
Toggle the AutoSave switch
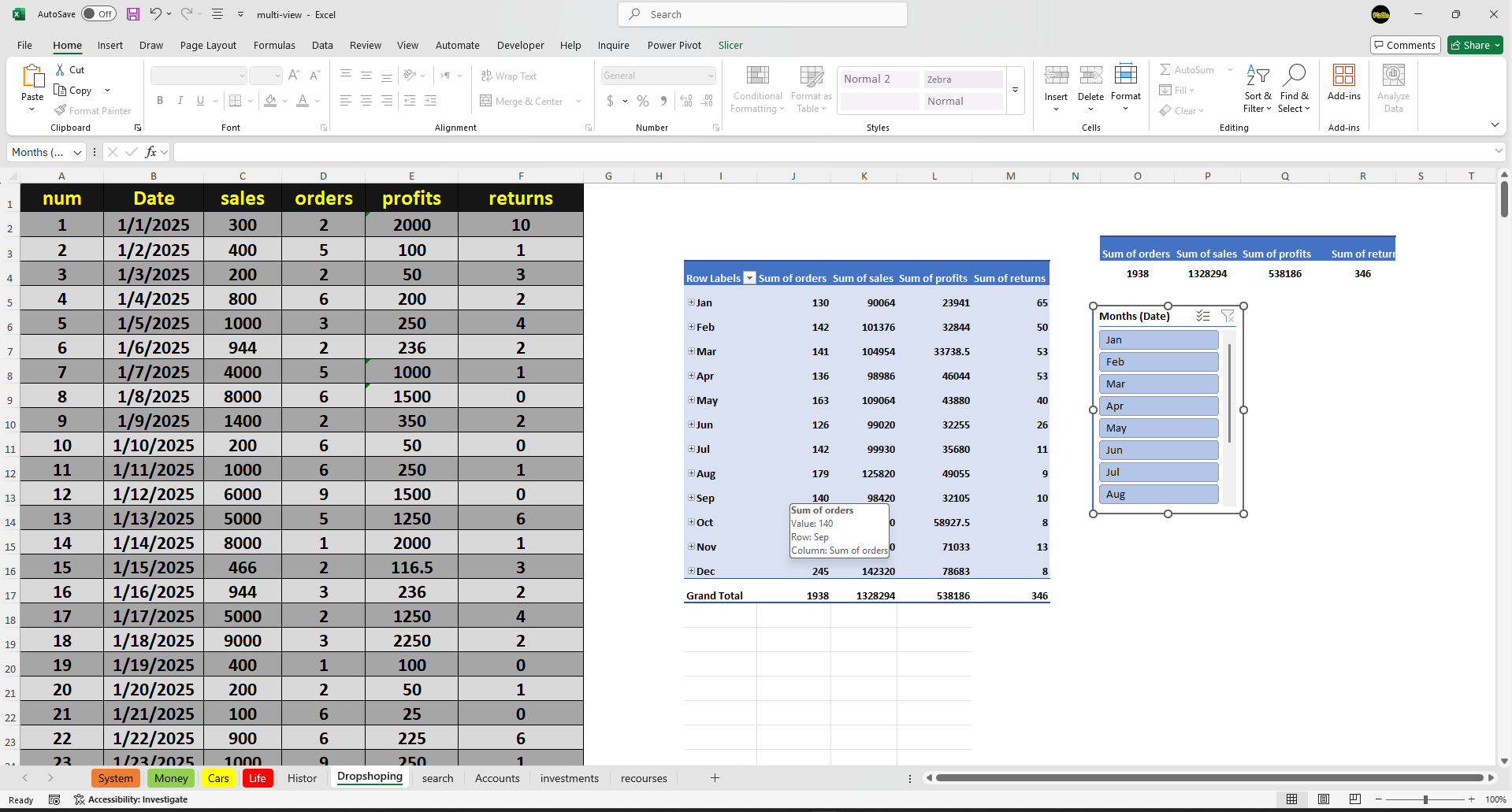tap(98, 14)
